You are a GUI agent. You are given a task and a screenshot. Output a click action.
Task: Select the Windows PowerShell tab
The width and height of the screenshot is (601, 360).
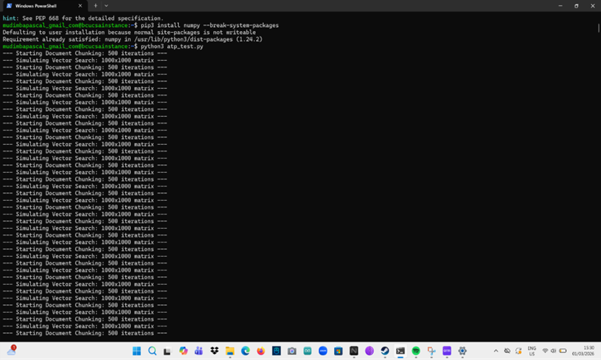(44, 6)
